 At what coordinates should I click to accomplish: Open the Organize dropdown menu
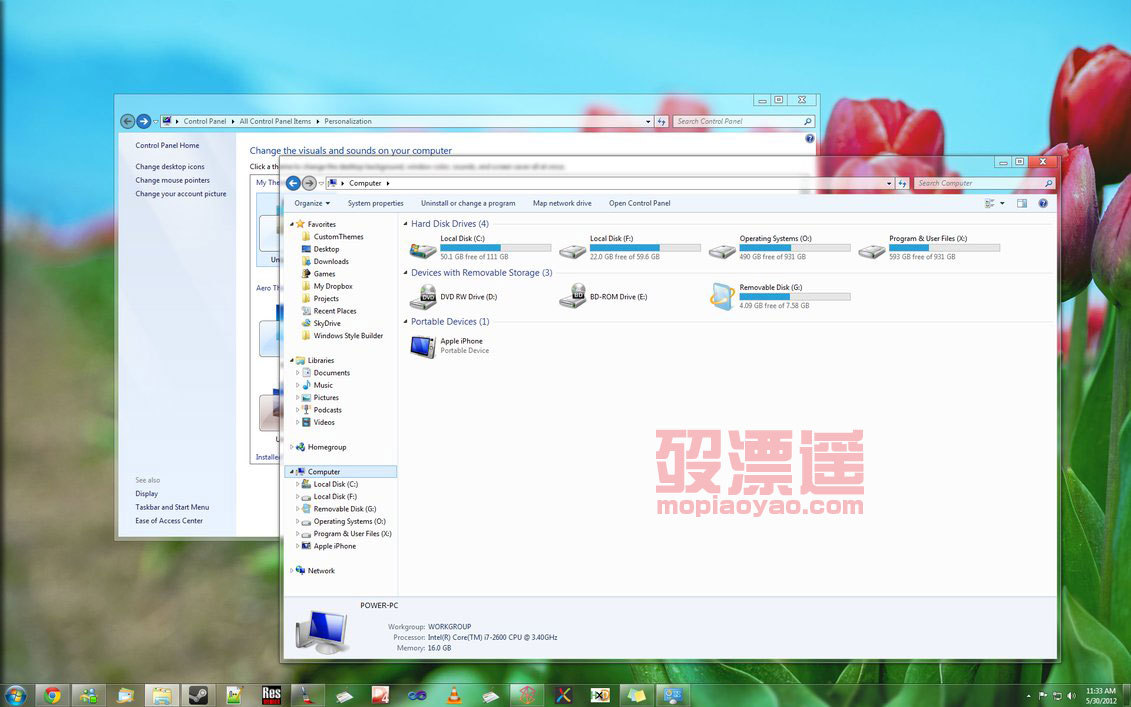[312, 203]
